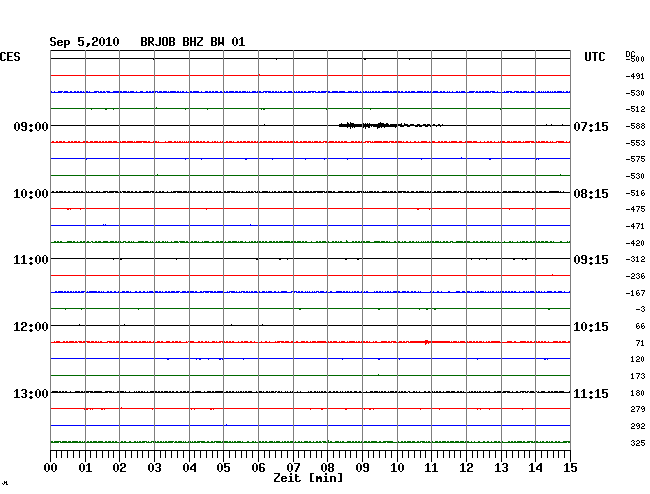Click the Zeit [min] axis title
This screenshot has width=650, height=494.
[x=308, y=478]
